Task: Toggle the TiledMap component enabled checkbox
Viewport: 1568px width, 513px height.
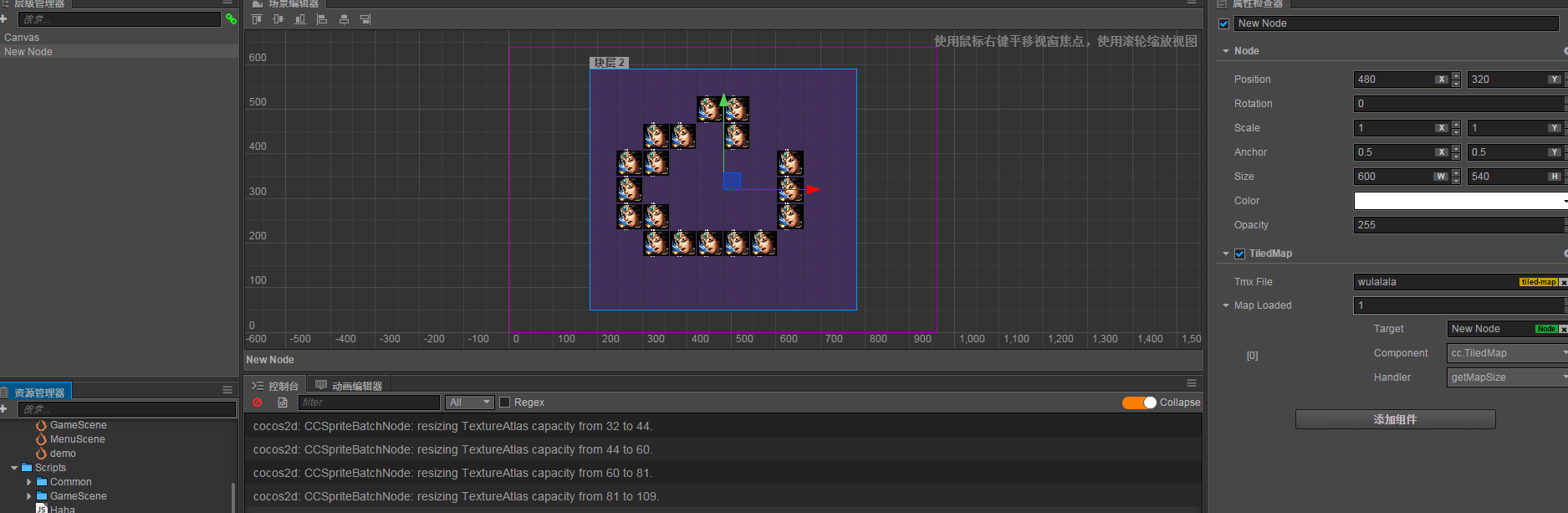Action: [1239, 254]
